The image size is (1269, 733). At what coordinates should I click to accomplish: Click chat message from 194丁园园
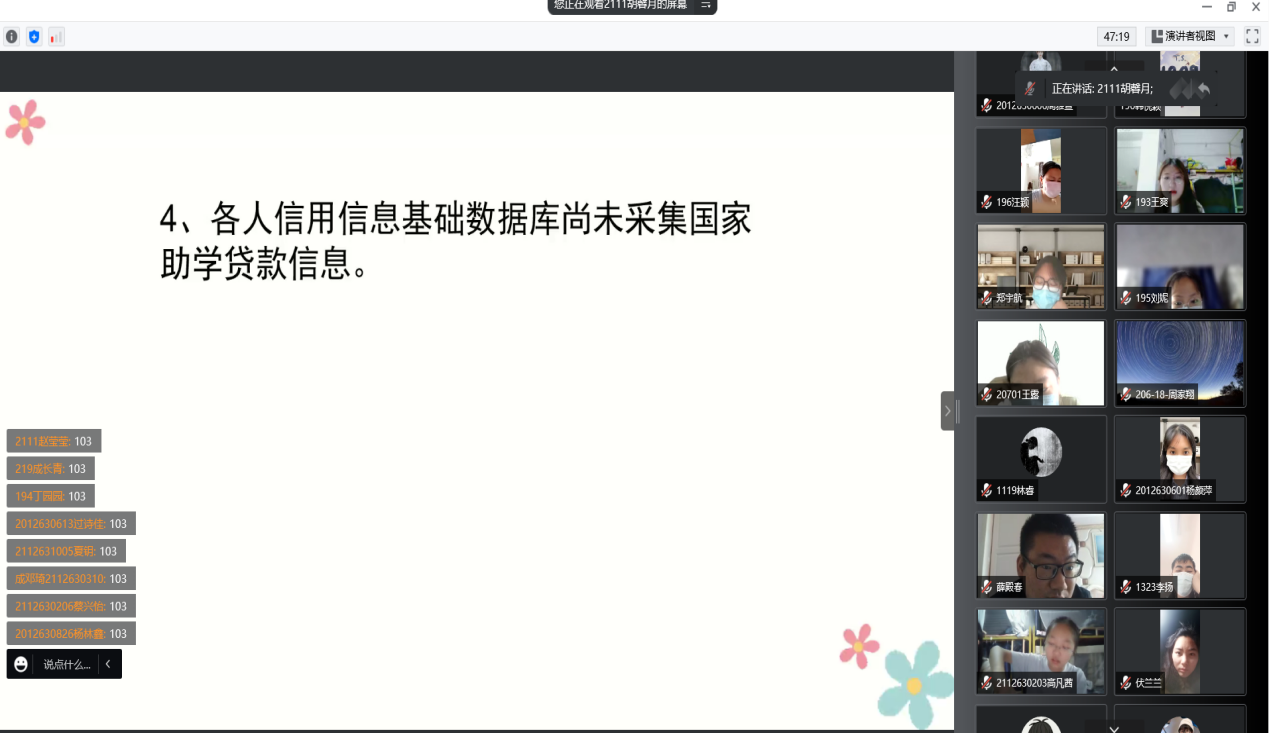tap(51, 496)
